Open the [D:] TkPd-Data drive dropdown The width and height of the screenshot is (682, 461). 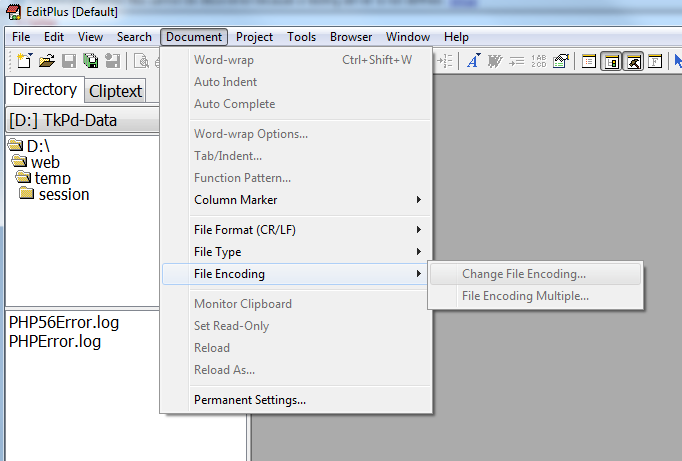(x=83, y=120)
